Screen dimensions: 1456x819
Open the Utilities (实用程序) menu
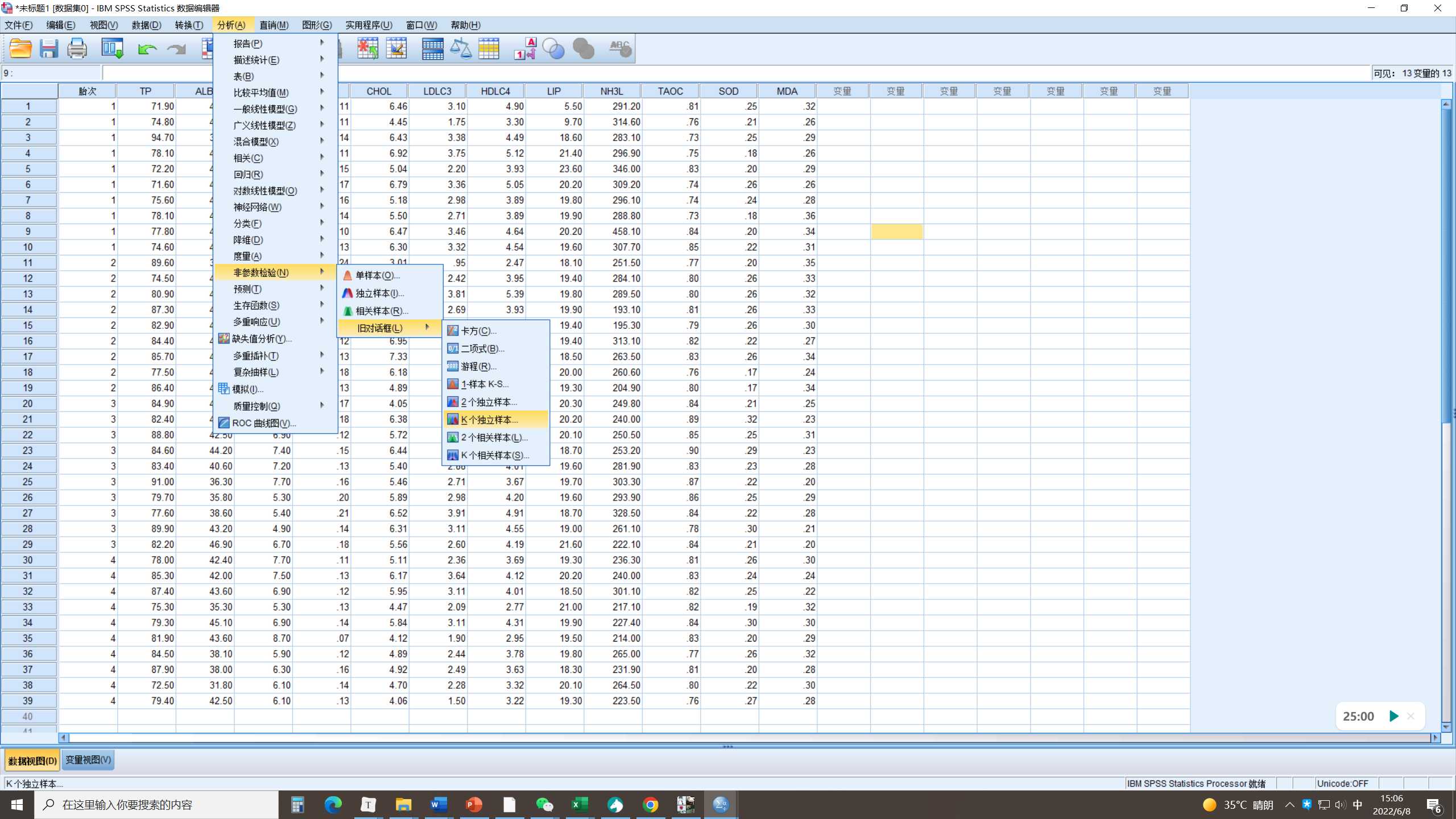pyautogui.click(x=369, y=25)
